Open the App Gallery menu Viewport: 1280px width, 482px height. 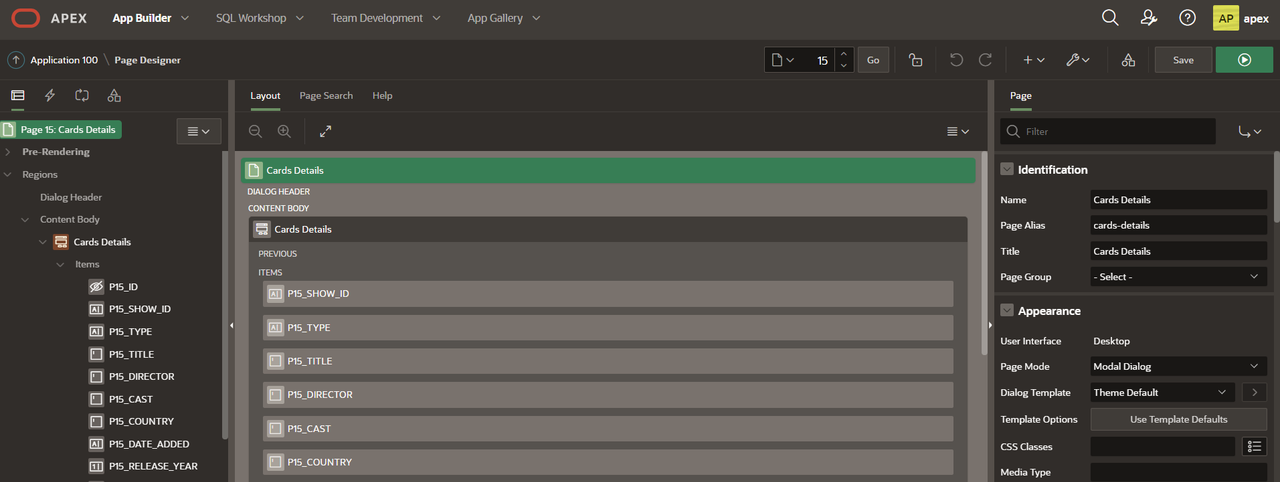[x=504, y=18]
